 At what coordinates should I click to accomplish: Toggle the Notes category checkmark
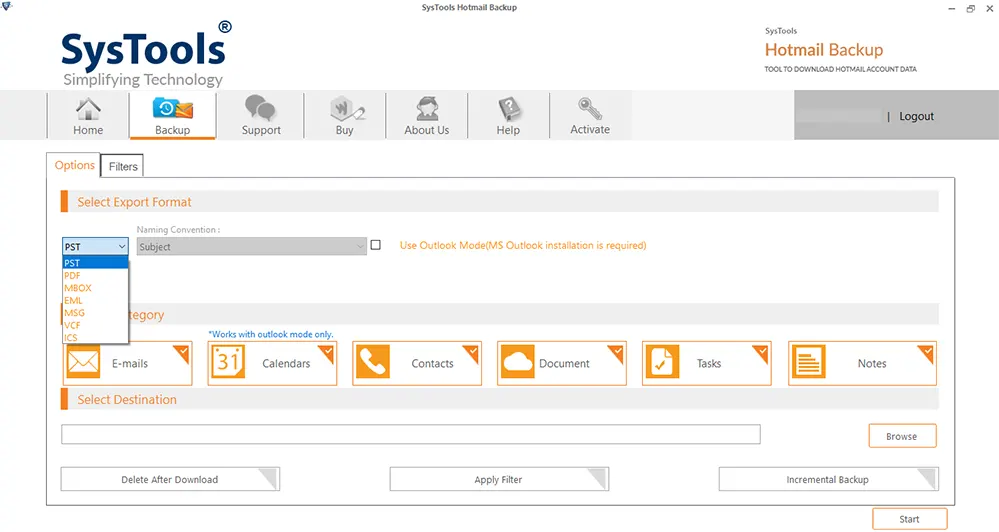[927, 352]
